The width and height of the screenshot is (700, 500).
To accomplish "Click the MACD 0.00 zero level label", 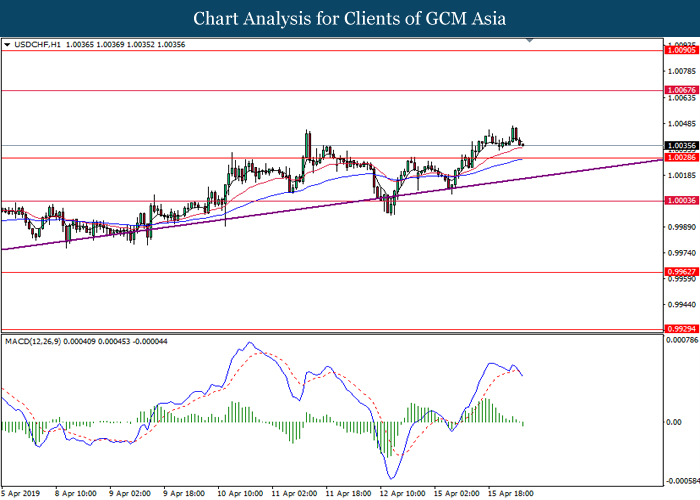I will (x=673, y=422).
